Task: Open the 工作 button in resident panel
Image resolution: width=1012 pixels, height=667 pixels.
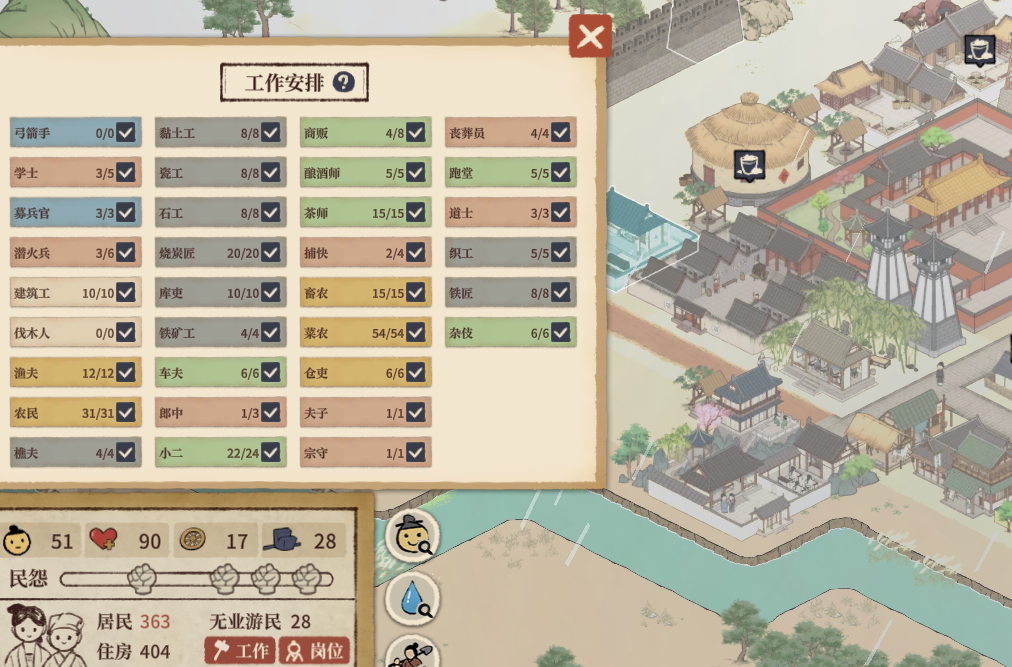Action: pos(240,650)
